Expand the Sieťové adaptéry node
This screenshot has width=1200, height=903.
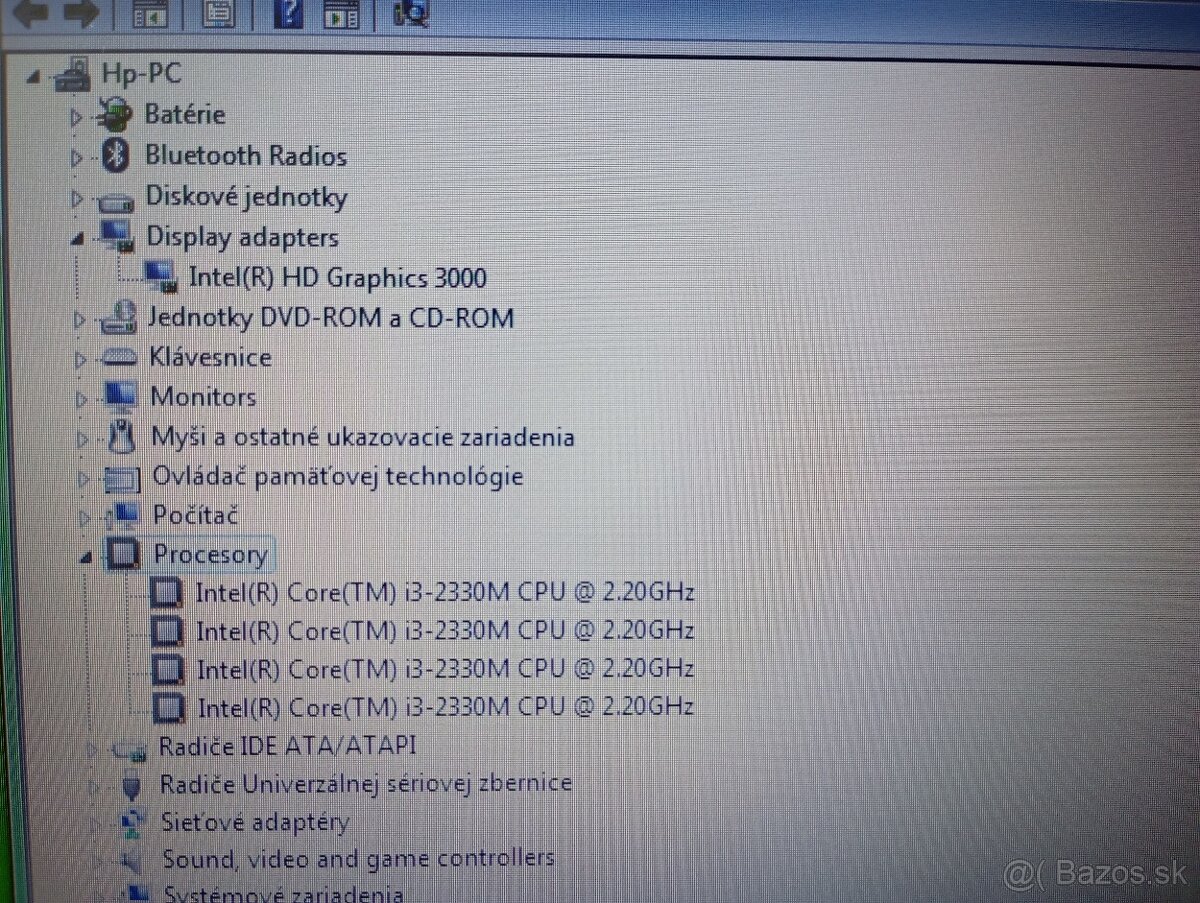(x=97, y=826)
